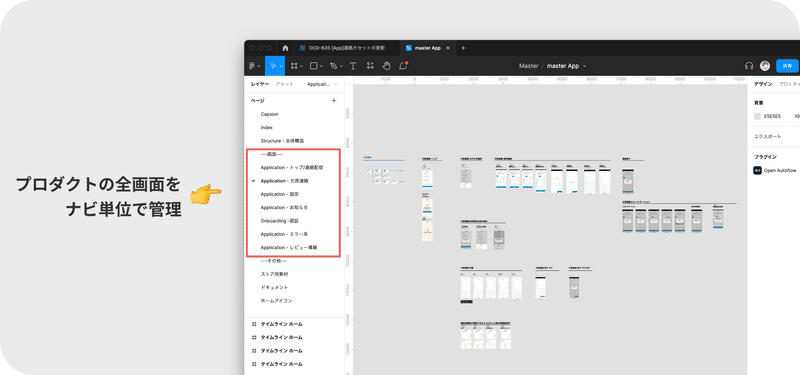Expand Frame tool options arrow
Viewport: 800px width, 375px height.
[302, 66]
